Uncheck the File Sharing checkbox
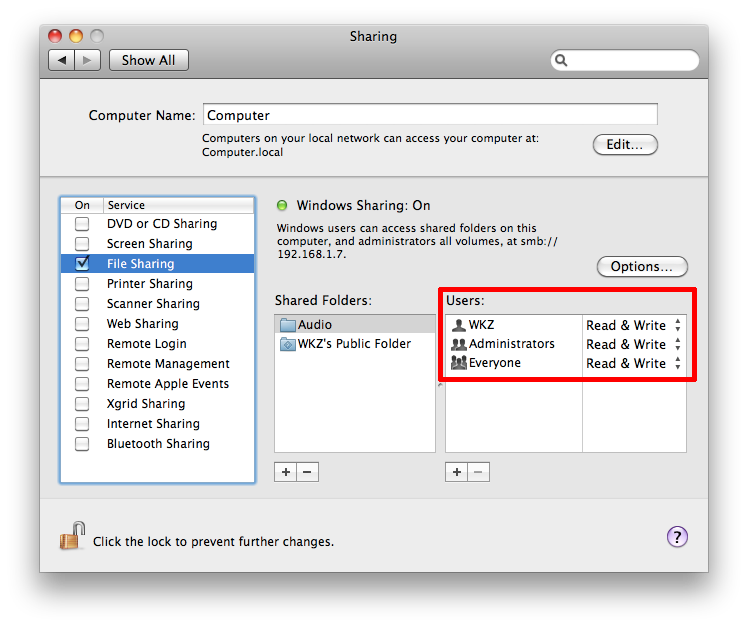The height and width of the screenshot is (627, 748). point(82,263)
